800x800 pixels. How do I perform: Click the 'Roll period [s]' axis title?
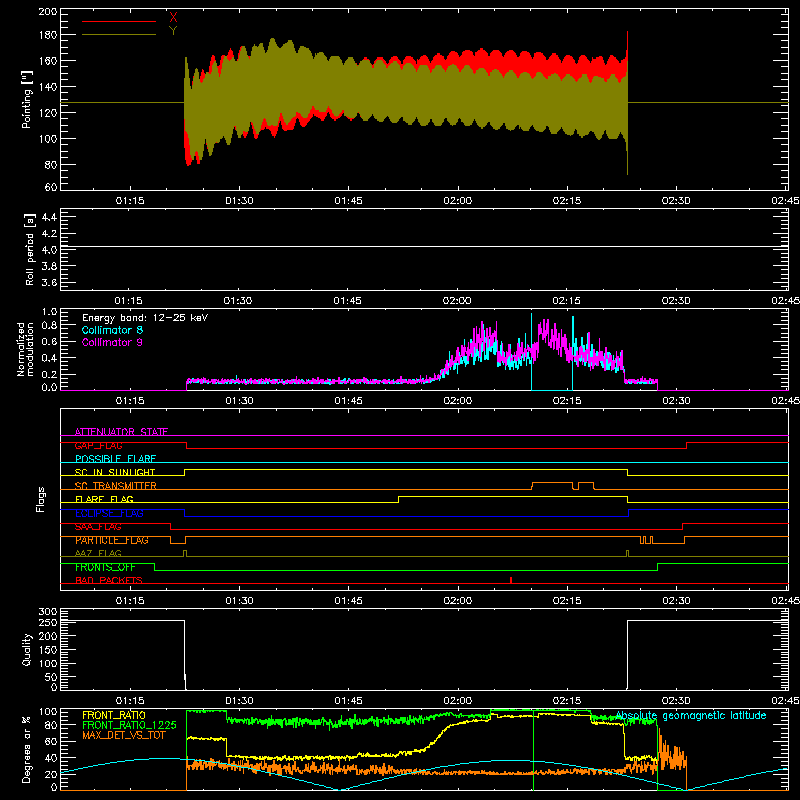(30, 249)
